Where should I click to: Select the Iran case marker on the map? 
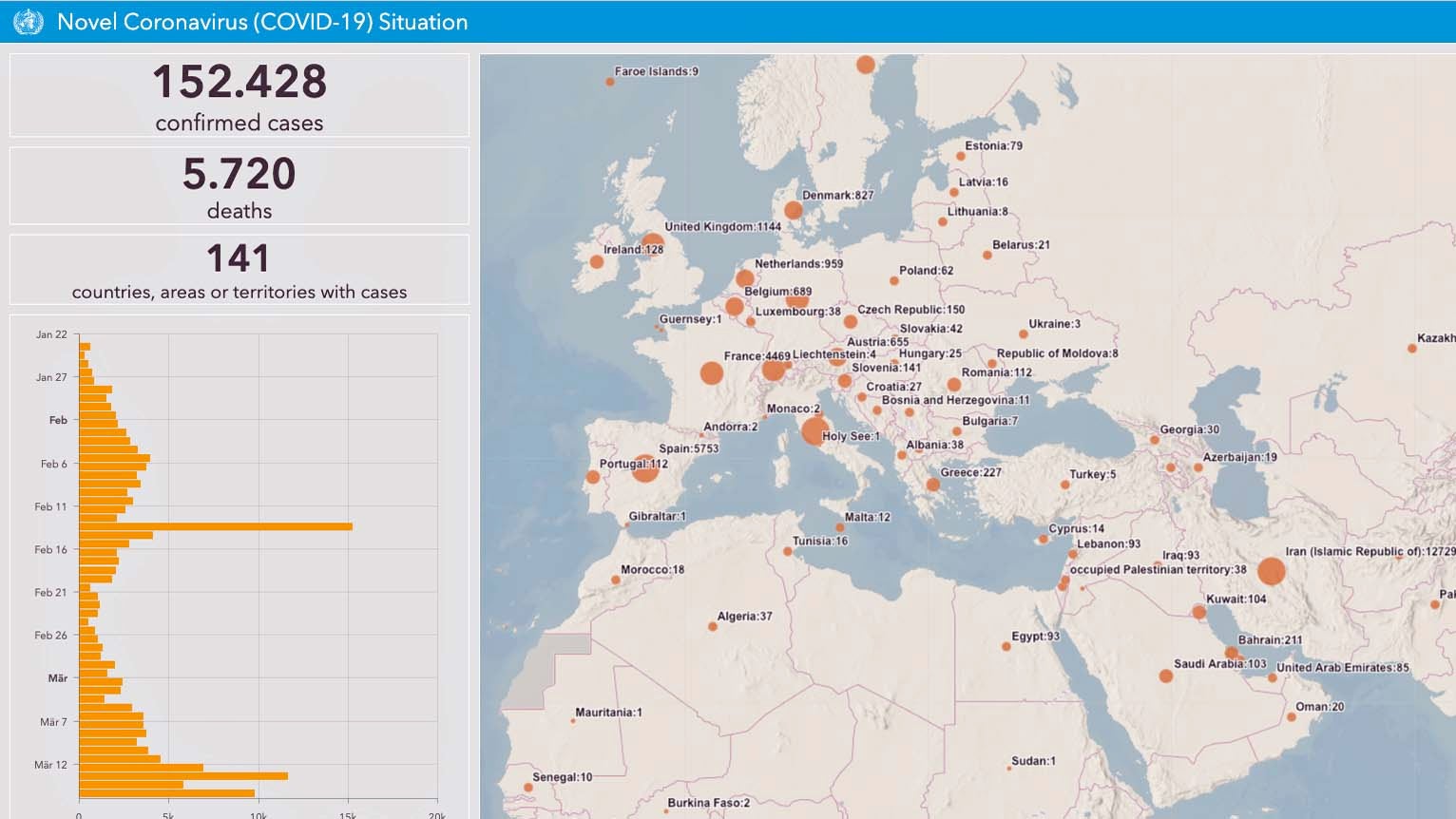[1271, 571]
